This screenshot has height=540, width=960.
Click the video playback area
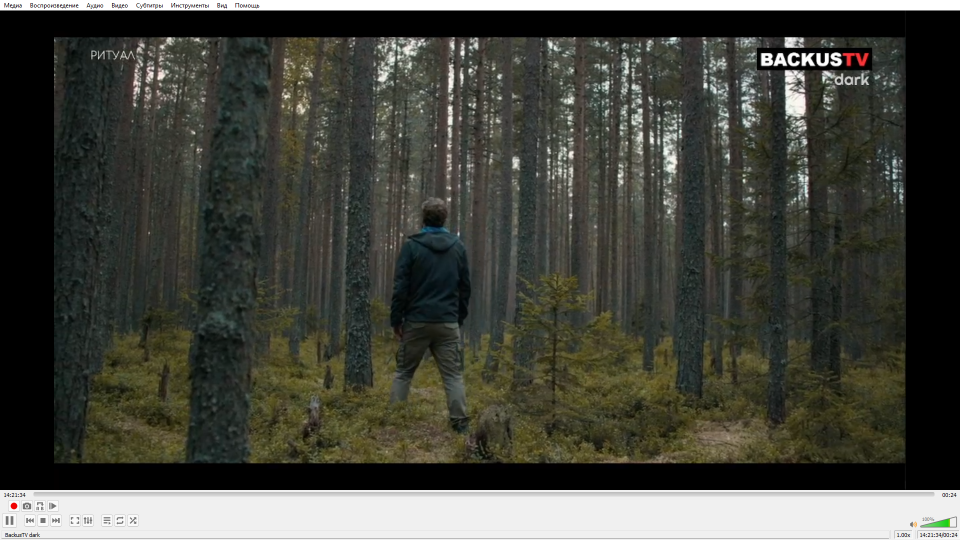pyautogui.click(x=479, y=250)
